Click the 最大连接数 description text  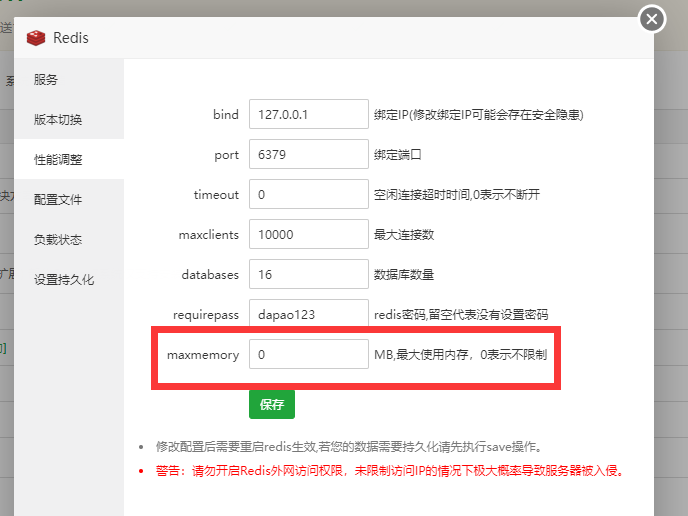point(404,234)
